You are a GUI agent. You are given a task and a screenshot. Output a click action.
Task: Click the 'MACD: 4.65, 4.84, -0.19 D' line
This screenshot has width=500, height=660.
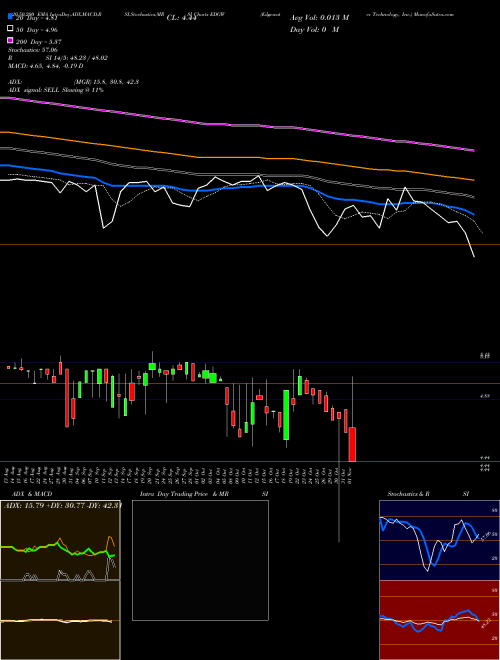pos(45,66)
